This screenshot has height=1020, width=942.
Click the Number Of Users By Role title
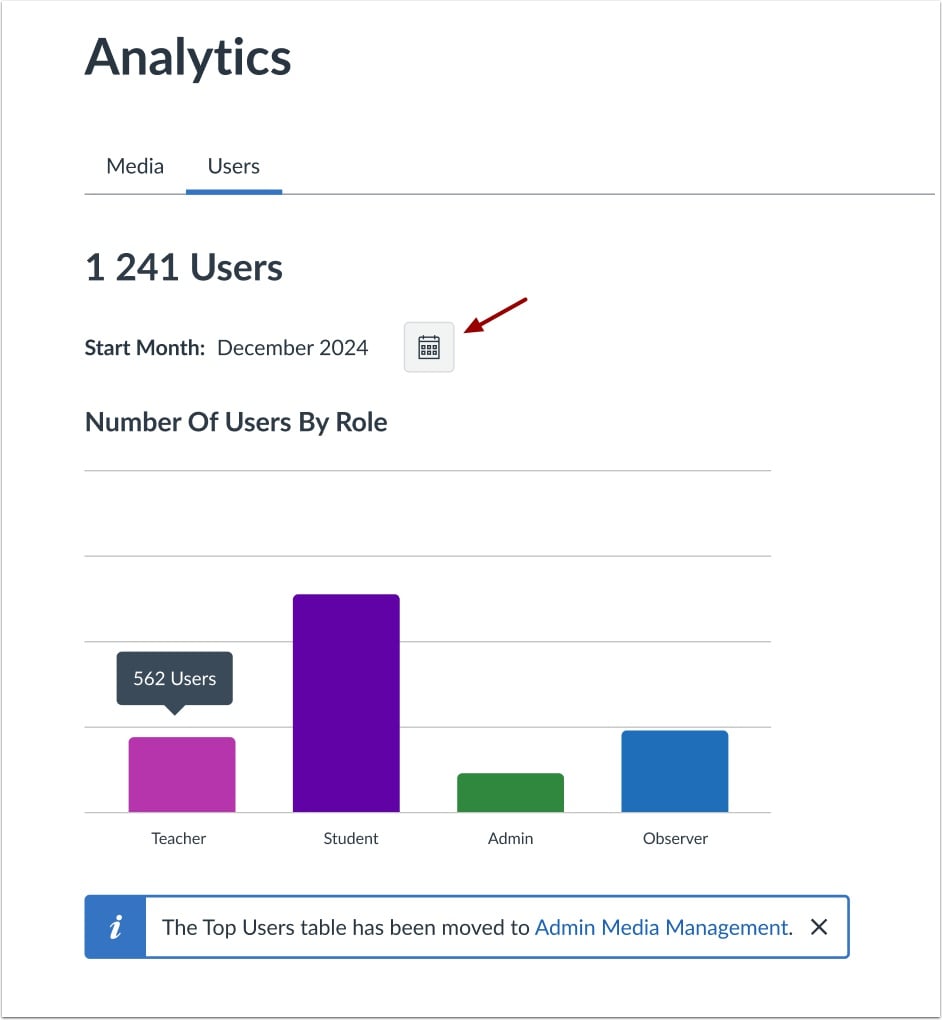click(236, 421)
